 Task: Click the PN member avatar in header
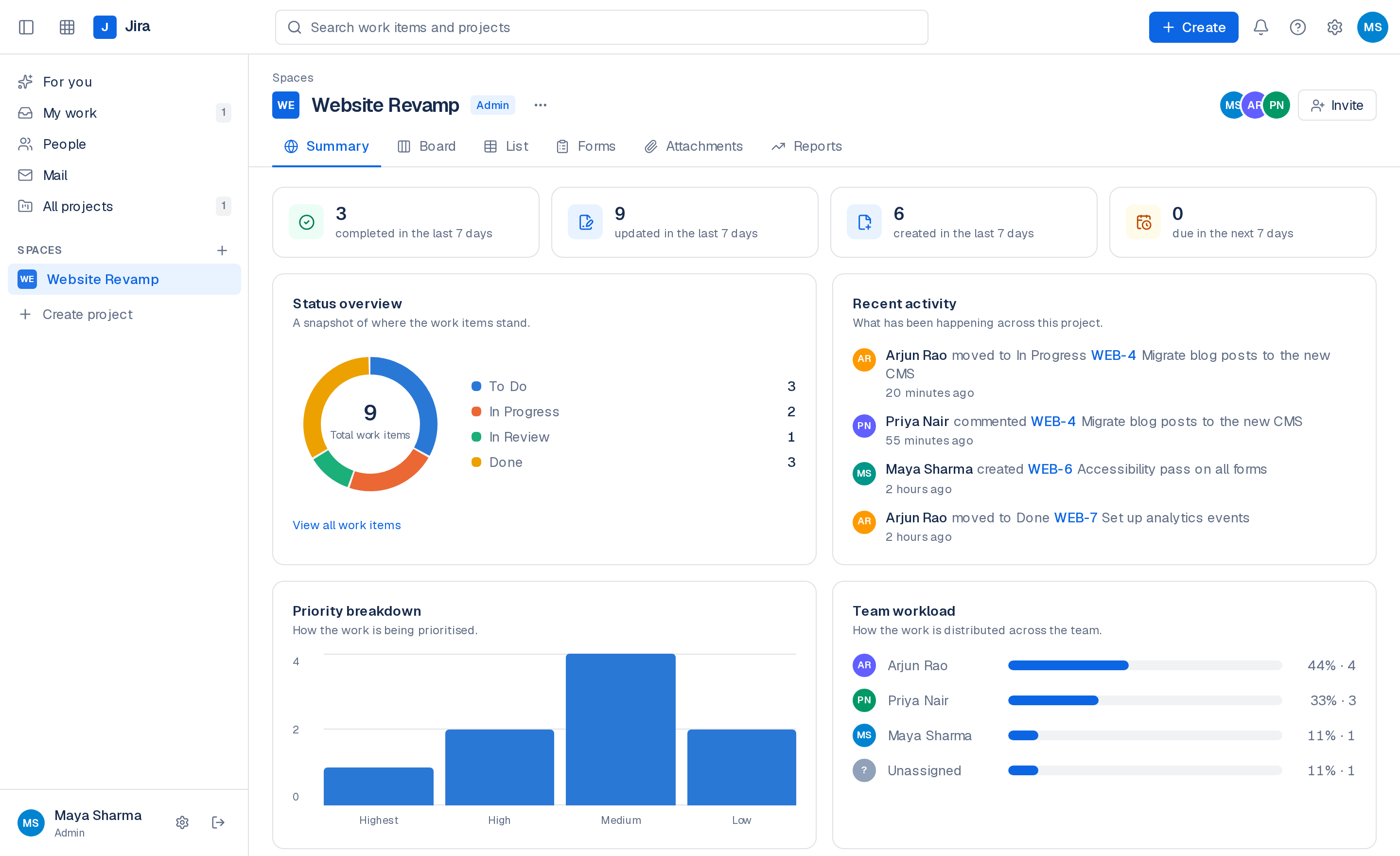coord(1277,105)
